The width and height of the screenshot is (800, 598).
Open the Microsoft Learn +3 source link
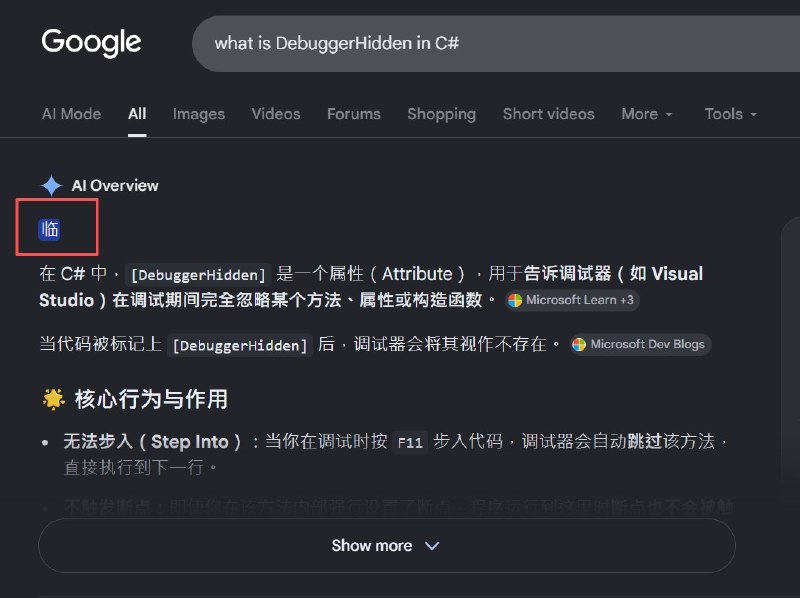572,300
